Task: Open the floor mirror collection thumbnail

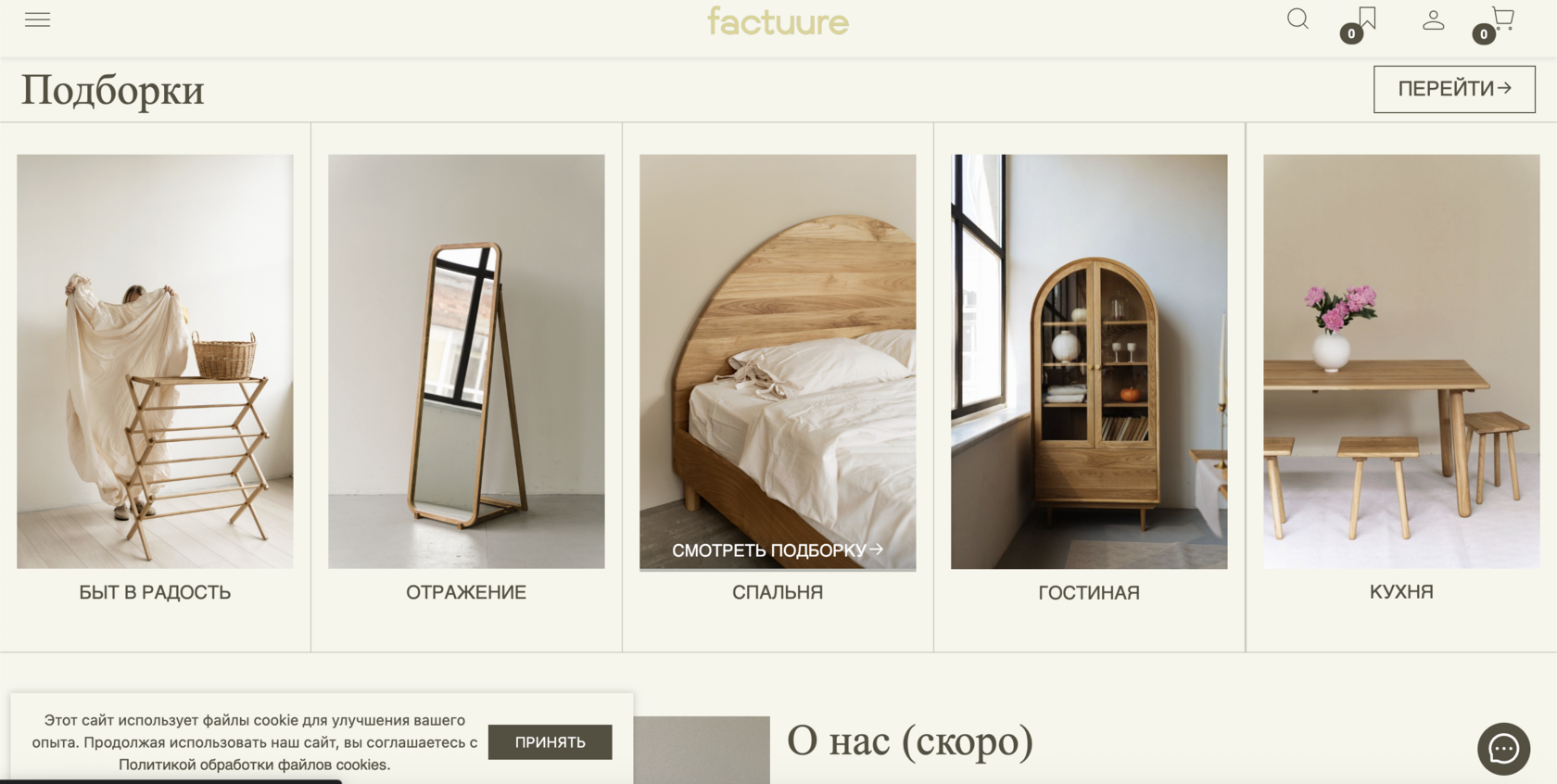Action: click(x=466, y=361)
